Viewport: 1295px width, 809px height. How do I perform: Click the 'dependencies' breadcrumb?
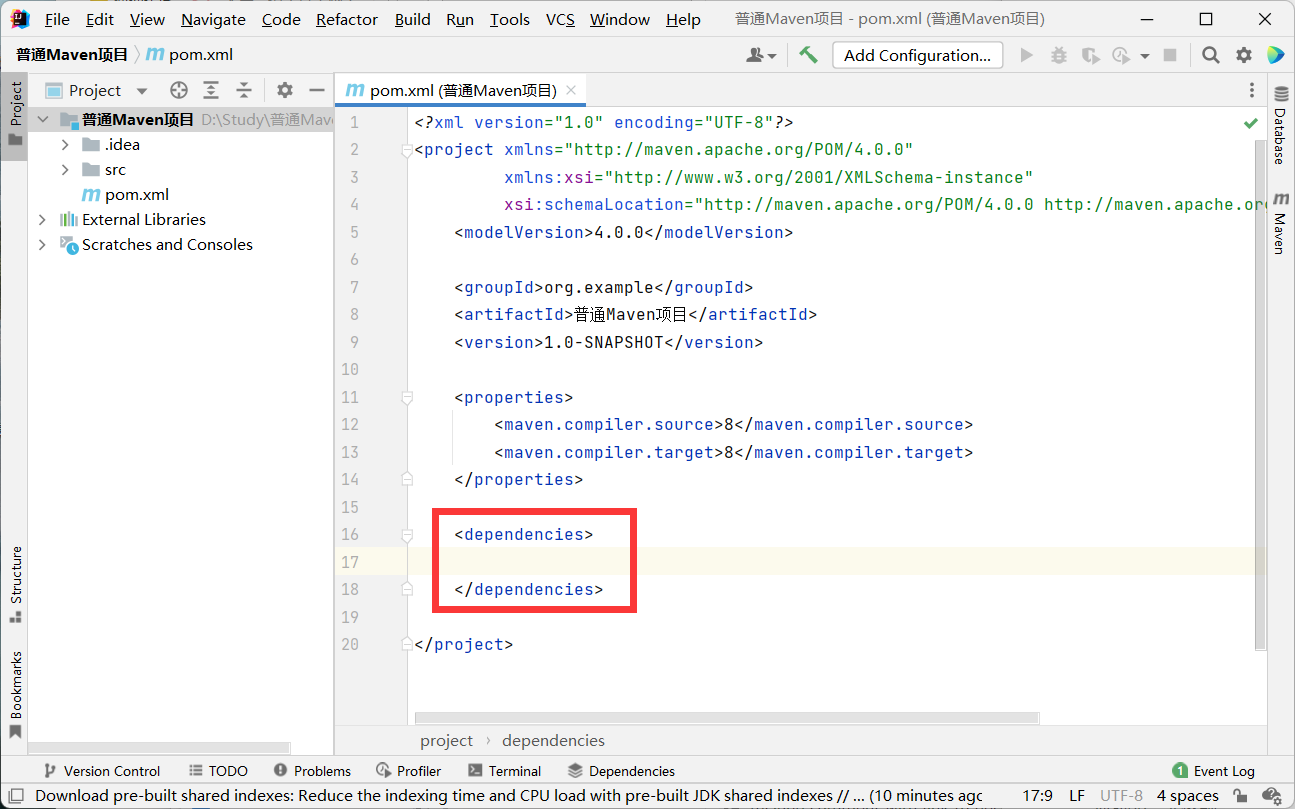coord(553,741)
